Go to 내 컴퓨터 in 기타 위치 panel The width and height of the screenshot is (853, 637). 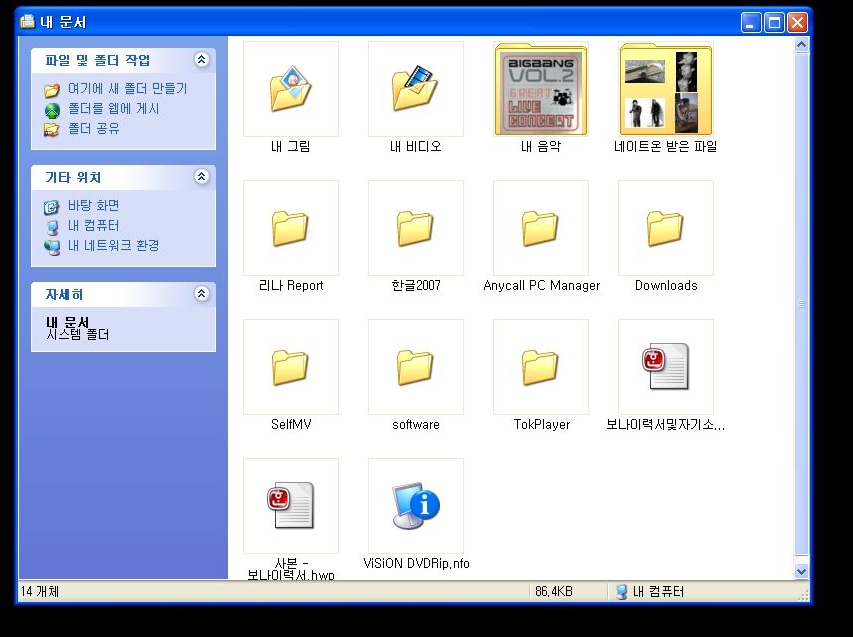pos(93,226)
